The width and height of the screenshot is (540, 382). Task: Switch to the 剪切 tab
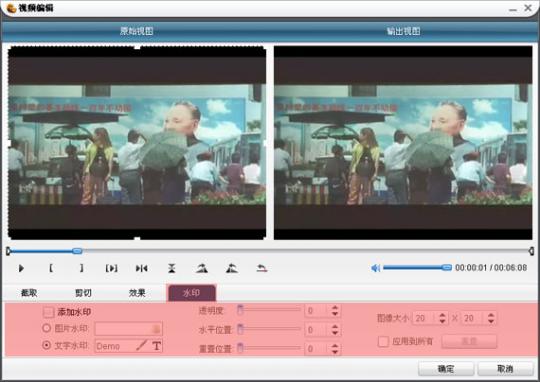tap(83, 293)
